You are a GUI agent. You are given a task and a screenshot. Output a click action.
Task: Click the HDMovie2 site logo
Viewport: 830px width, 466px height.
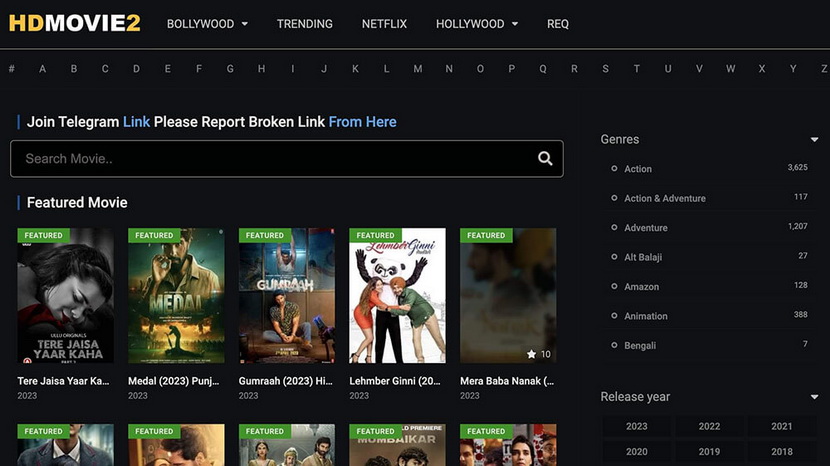(74, 23)
